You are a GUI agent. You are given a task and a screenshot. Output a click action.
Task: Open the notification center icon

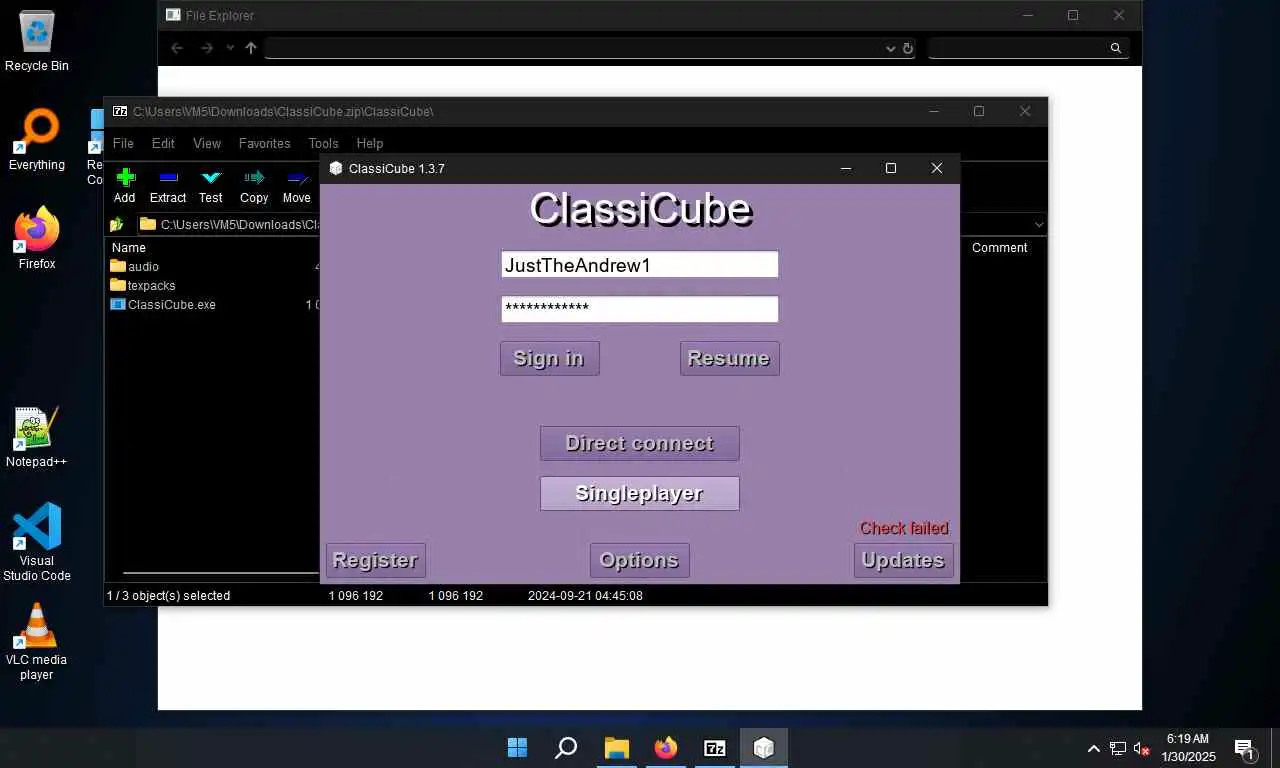(1245, 749)
